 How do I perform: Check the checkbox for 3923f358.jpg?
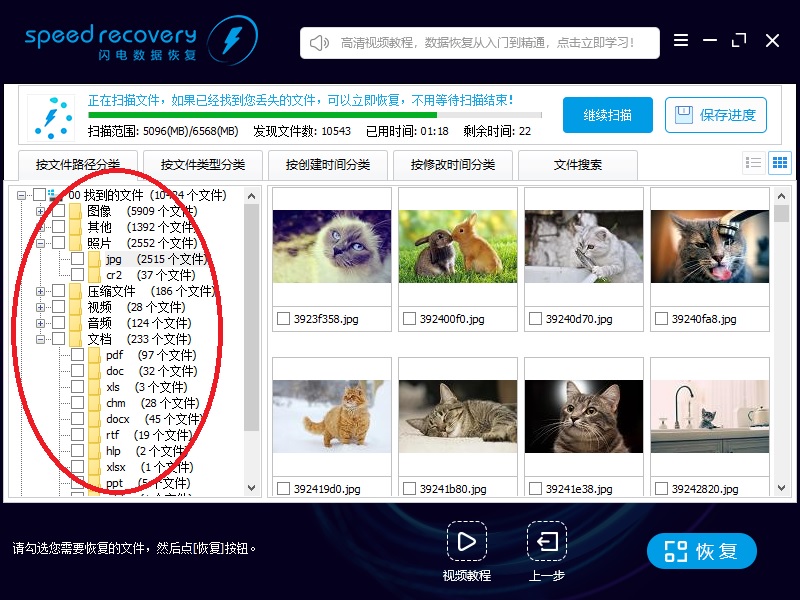(283, 319)
